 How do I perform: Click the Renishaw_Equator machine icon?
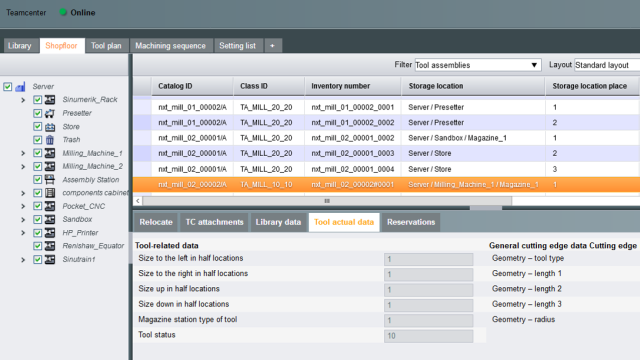point(50,246)
